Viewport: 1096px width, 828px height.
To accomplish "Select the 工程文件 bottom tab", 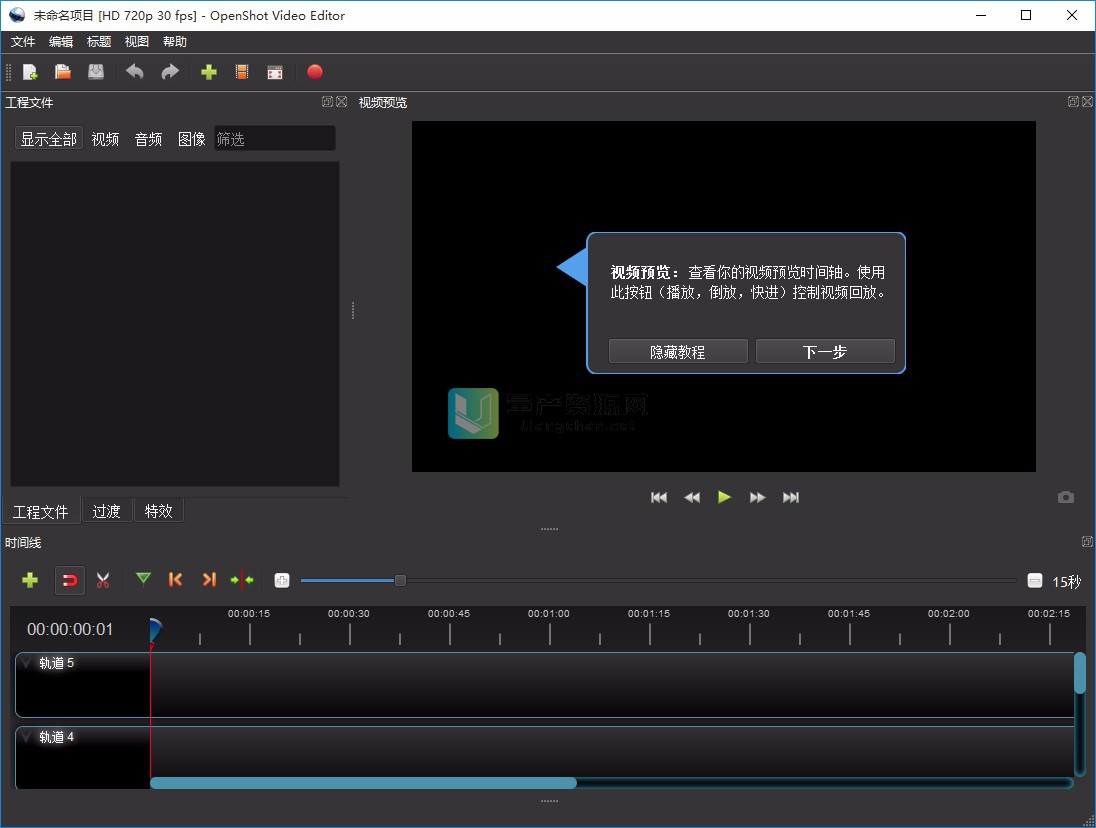I will point(41,512).
